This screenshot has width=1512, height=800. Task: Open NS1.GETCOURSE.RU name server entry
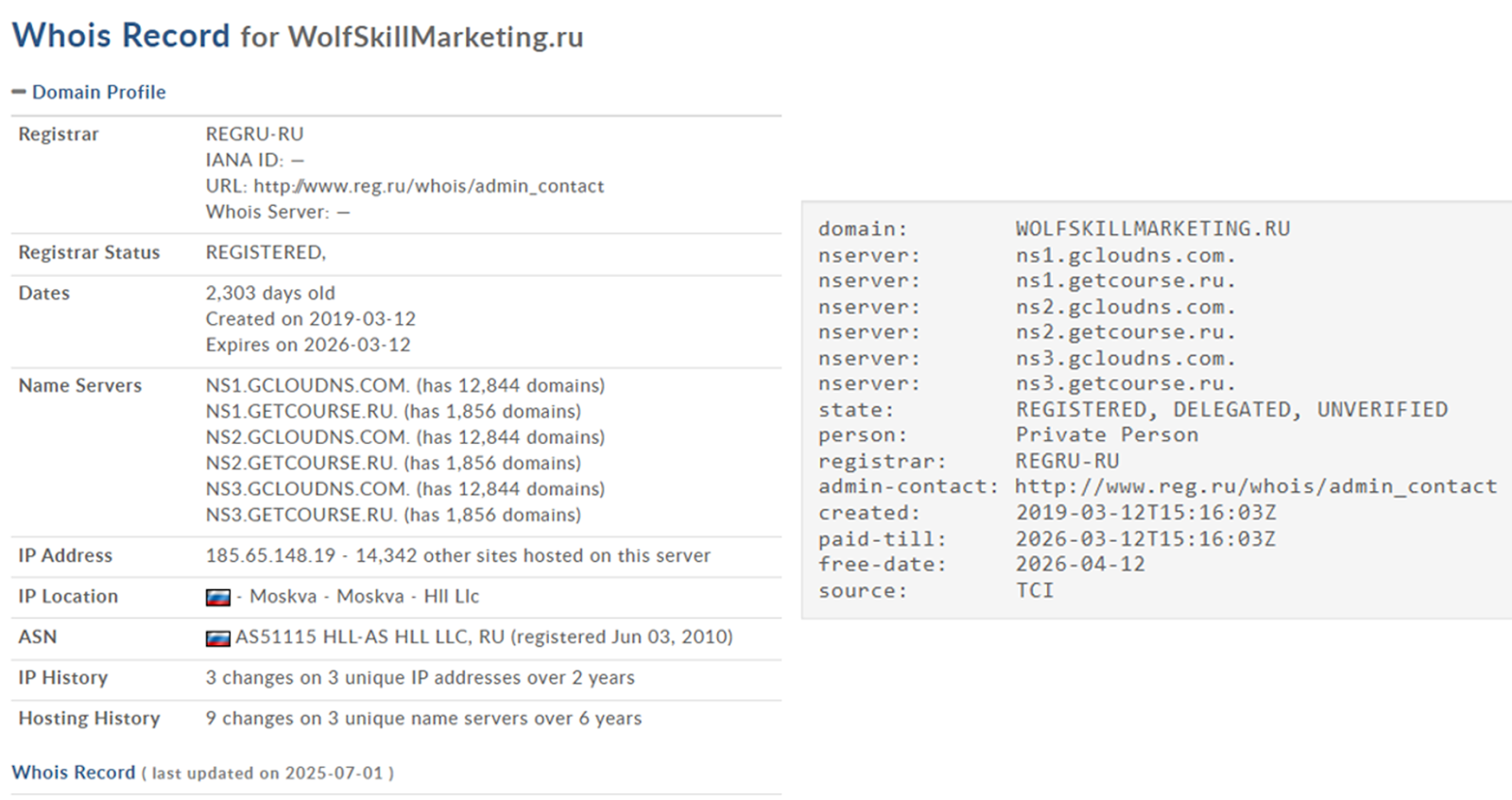pyautogui.click(x=301, y=411)
